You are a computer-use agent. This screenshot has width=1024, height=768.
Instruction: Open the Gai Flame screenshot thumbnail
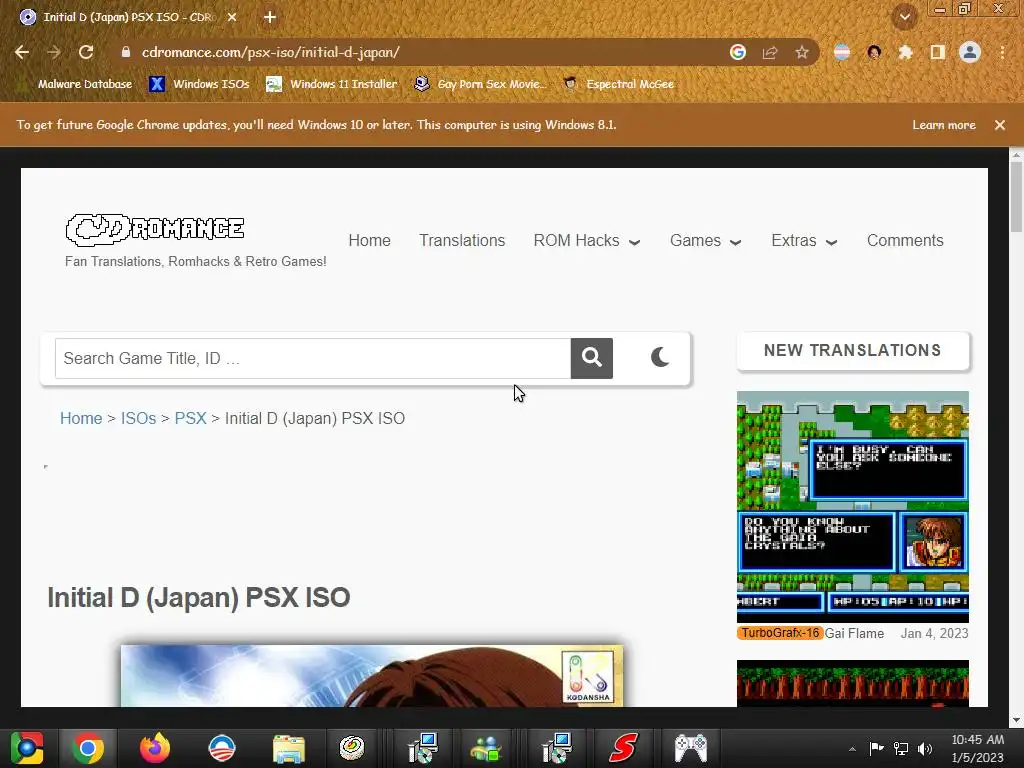(x=853, y=507)
